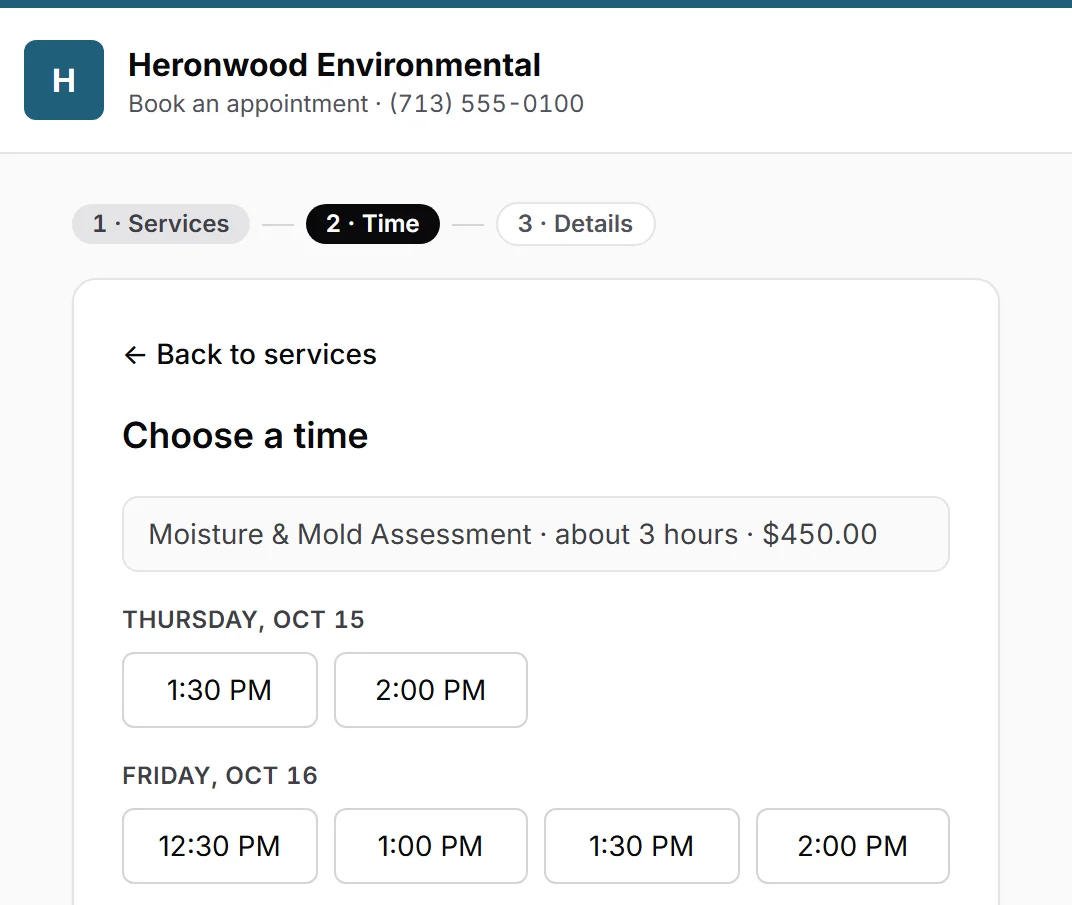Viewport: 1072px width, 905px height.
Task: Choose Friday Oct 16 2:00 PM slot
Action: [853, 846]
